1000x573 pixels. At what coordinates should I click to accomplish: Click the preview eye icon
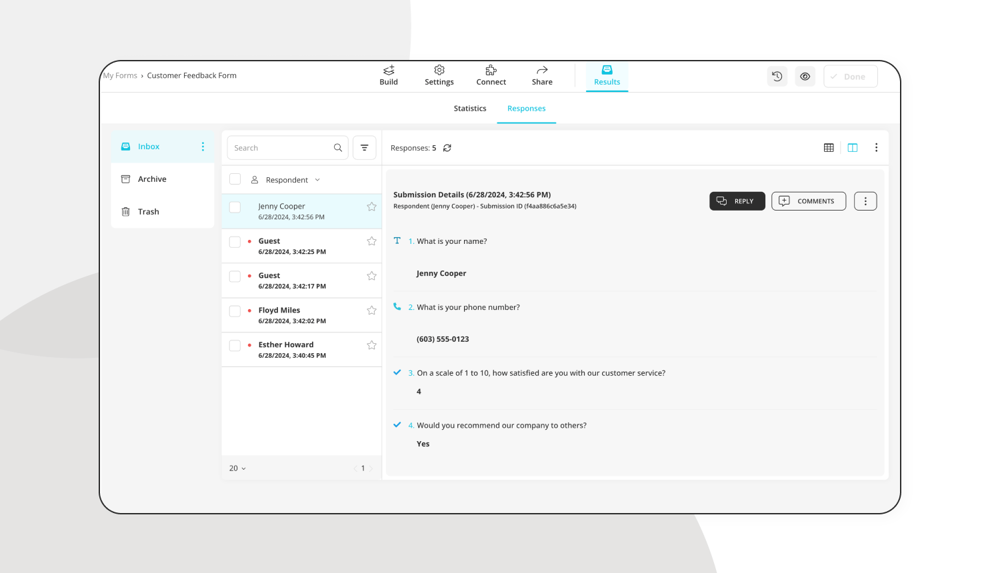tap(805, 77)
